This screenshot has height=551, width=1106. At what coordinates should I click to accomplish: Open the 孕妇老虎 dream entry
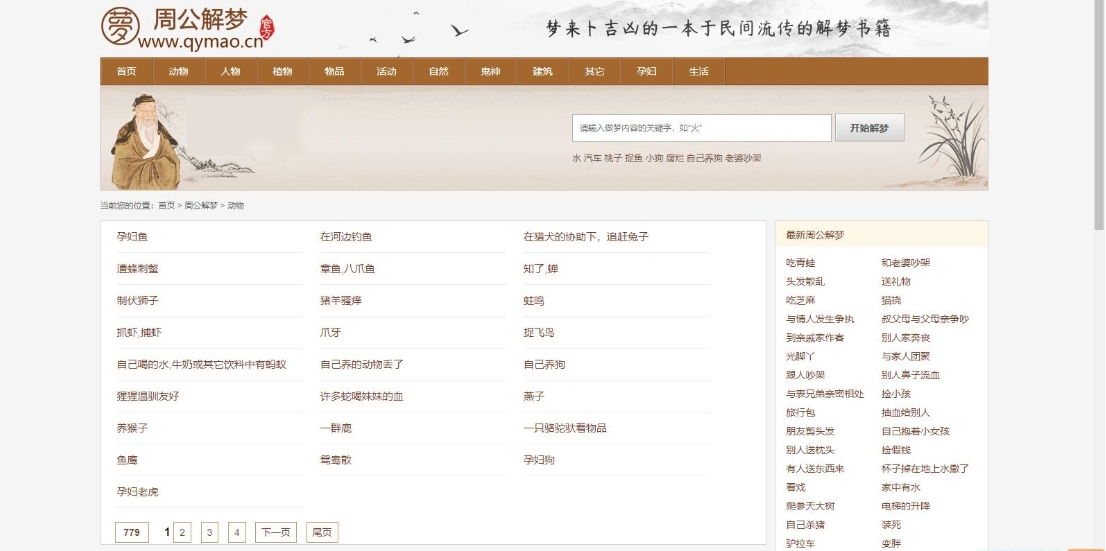[138, 492]
